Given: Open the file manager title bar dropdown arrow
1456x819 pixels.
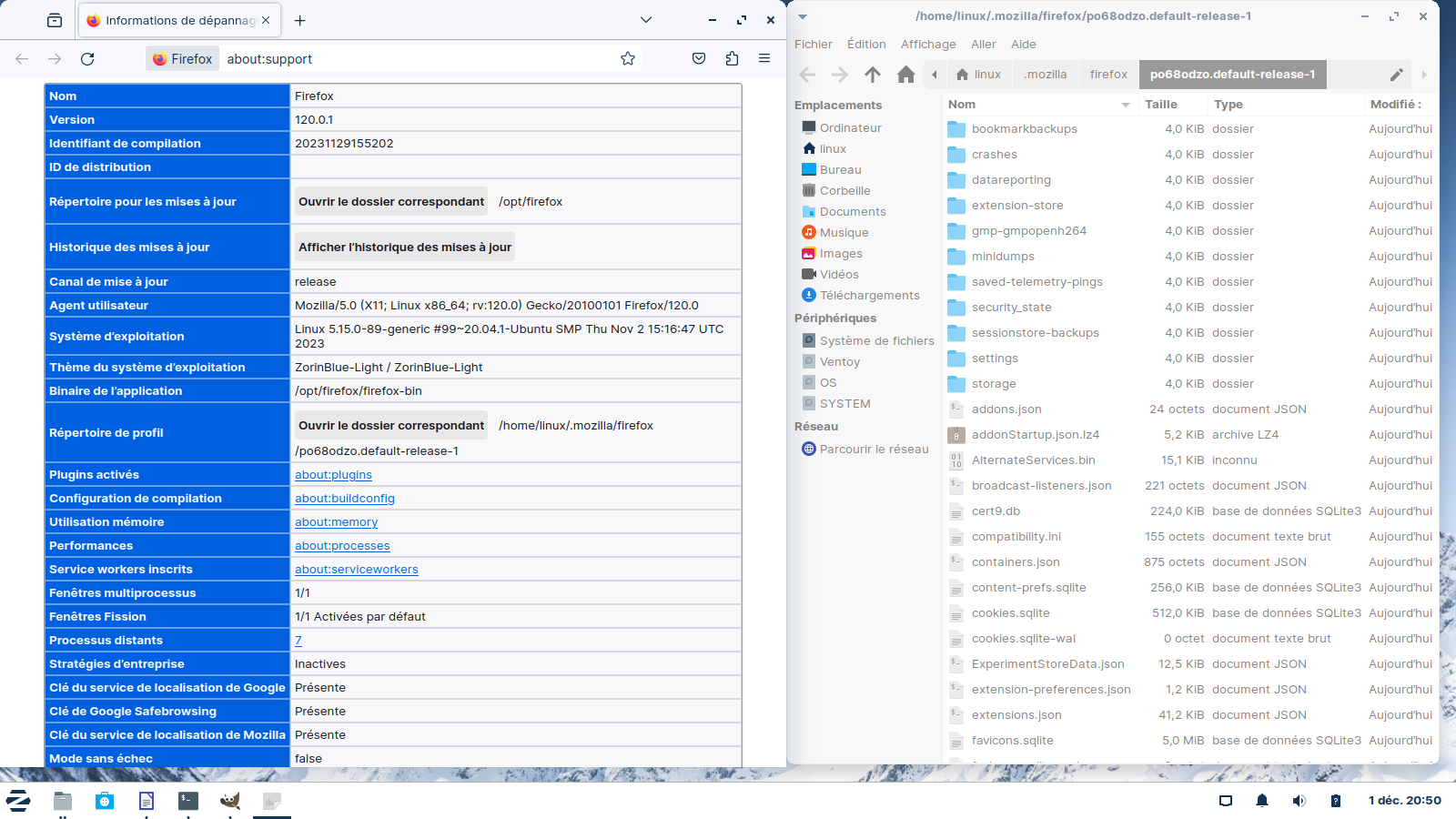Looking at the screenshot, I should click(x=803, y=16).
